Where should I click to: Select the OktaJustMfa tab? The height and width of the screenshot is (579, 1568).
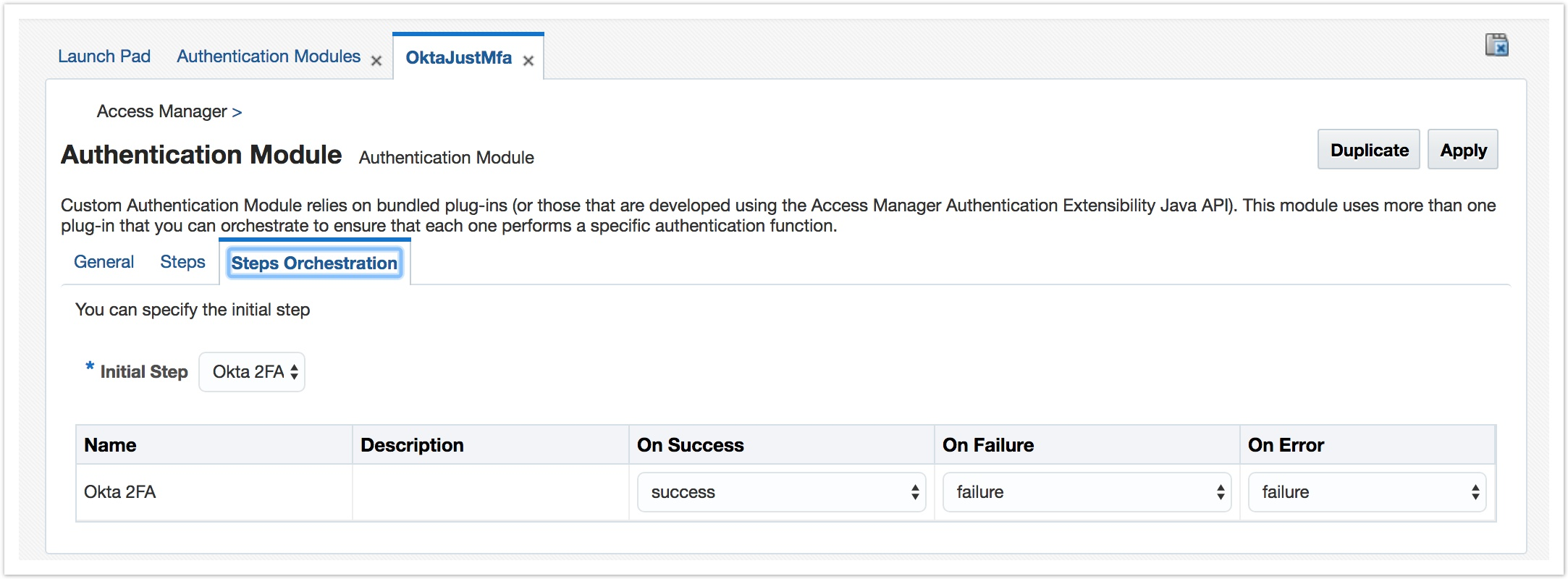click(458, 58)
